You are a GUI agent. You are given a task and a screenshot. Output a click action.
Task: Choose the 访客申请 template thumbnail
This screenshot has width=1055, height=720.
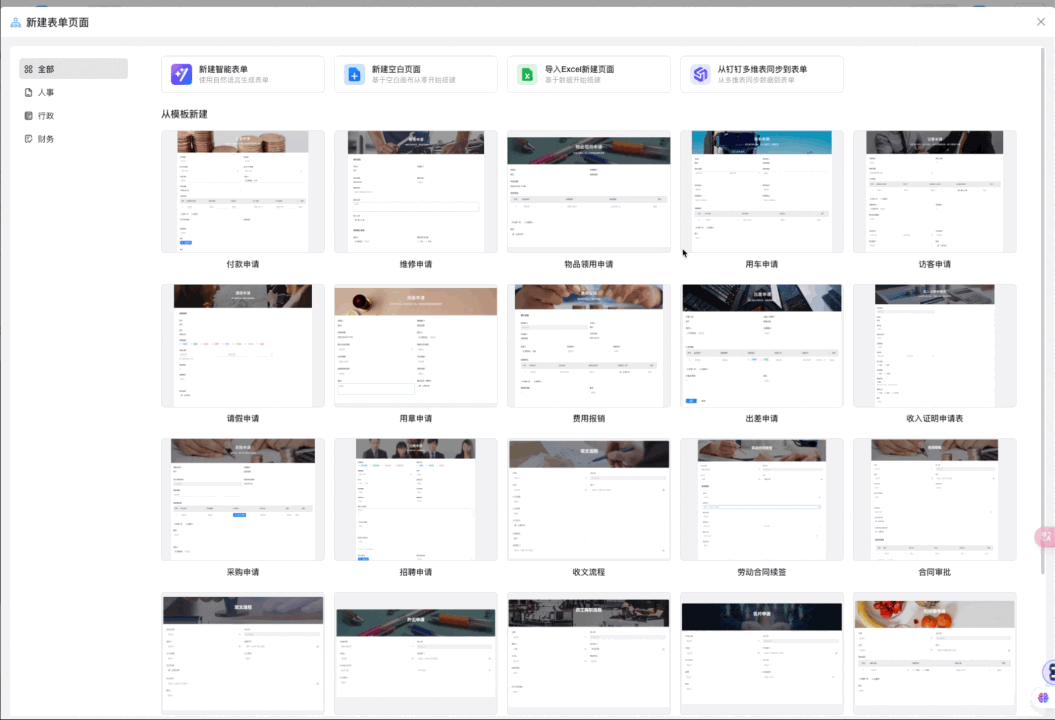click(934, 191)
